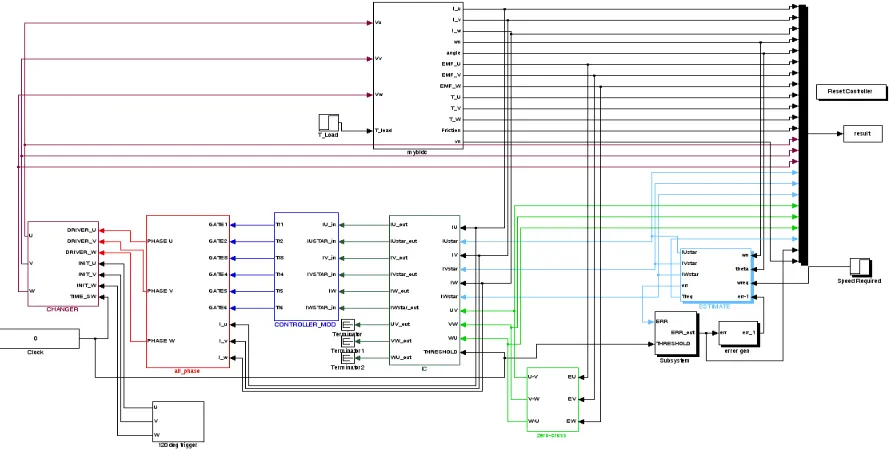Screen dimensions: 890x450
Task: Click U-V port on zero-cross block
Action: tap(534, 377)
